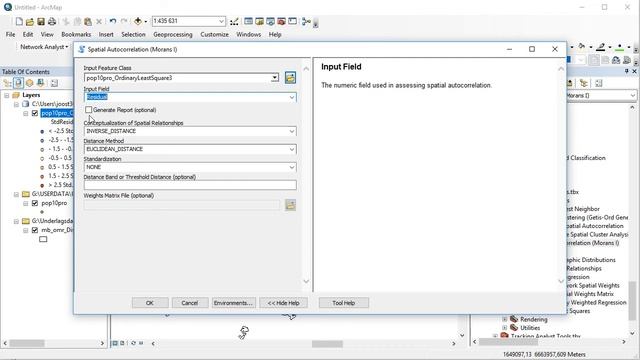
Task: Open the Input Feature Class dropdown arrow
Action: coord(275,78)
